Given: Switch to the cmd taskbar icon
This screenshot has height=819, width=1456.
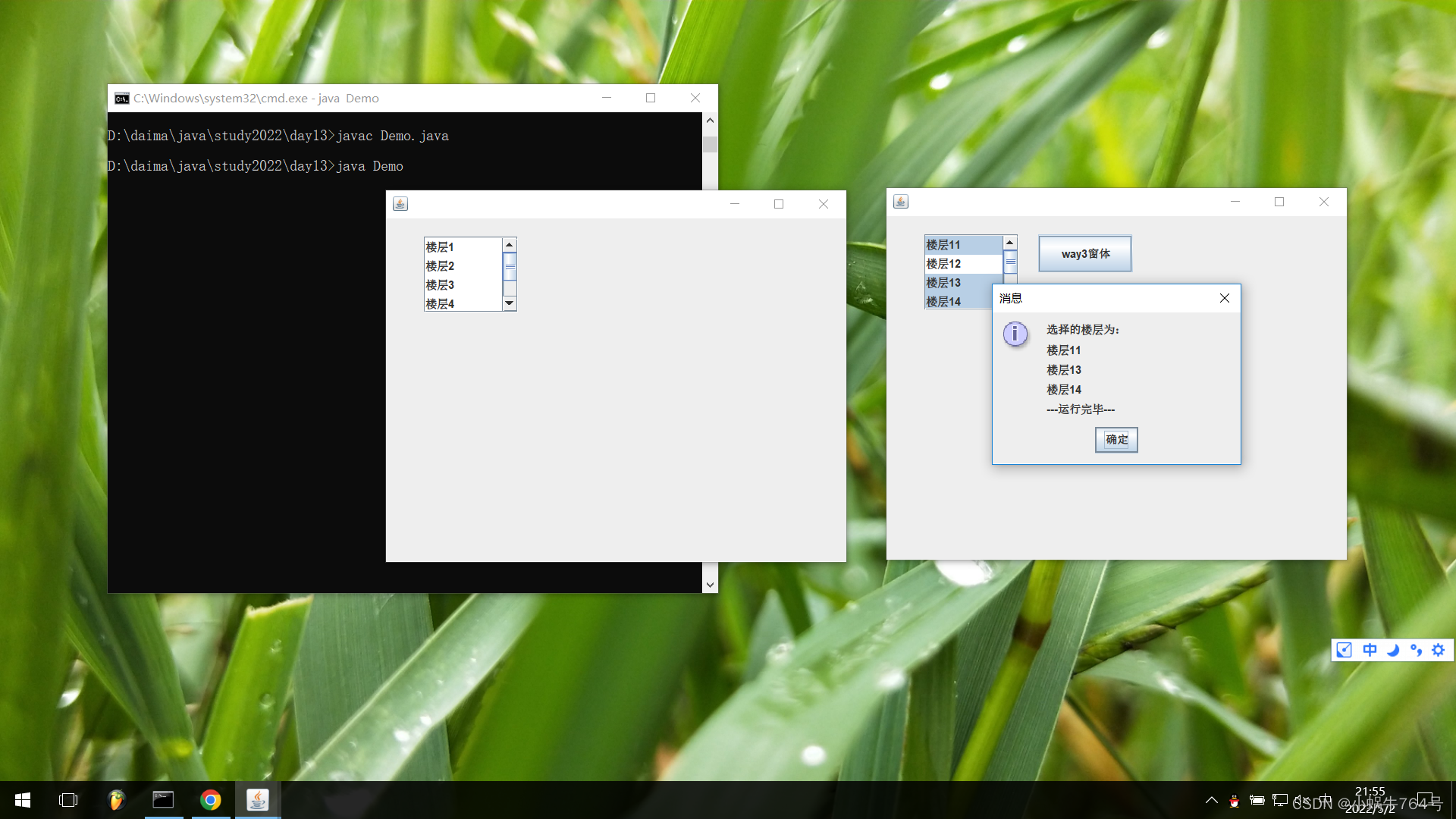Looking at the screenshot, I should [163, 800].
